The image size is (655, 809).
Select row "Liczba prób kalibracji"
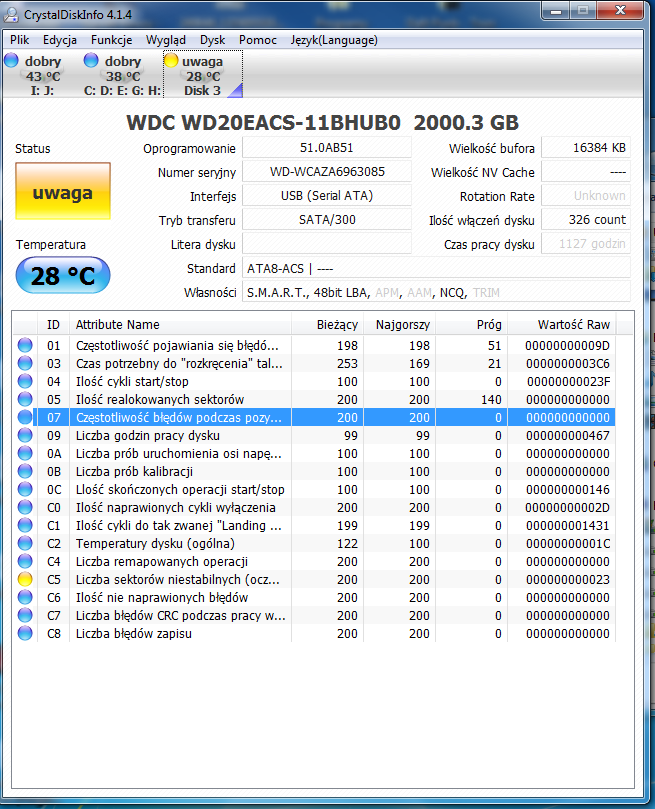click(315, 472)
